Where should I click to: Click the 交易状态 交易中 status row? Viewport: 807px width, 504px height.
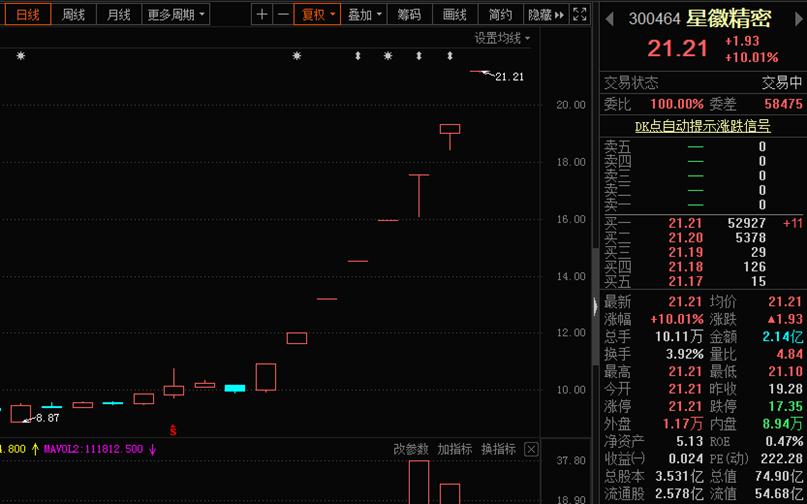703,83
